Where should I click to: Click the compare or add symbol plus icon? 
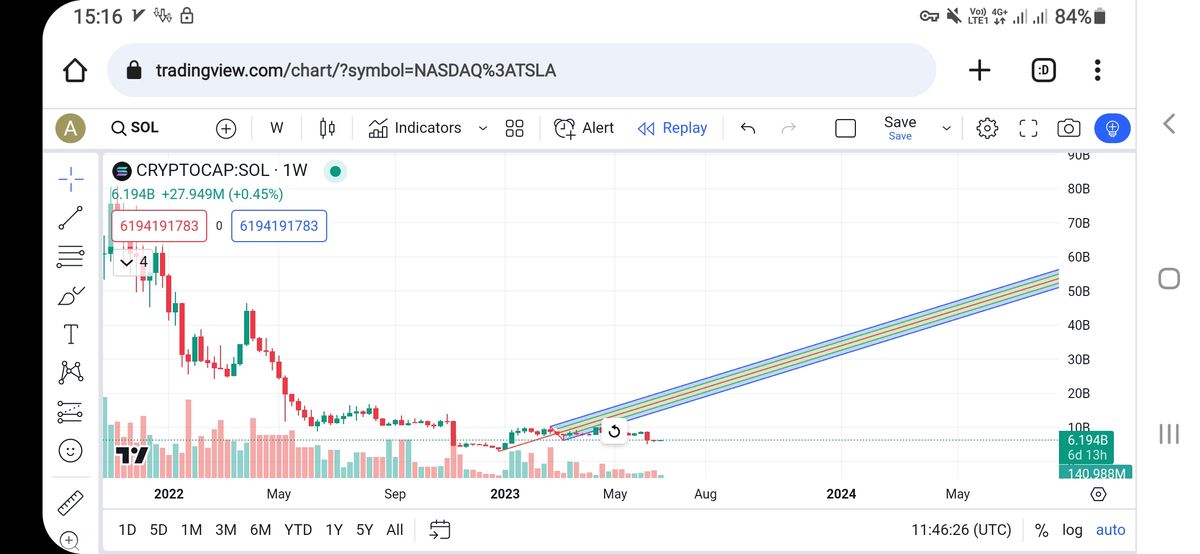(226, 128)
